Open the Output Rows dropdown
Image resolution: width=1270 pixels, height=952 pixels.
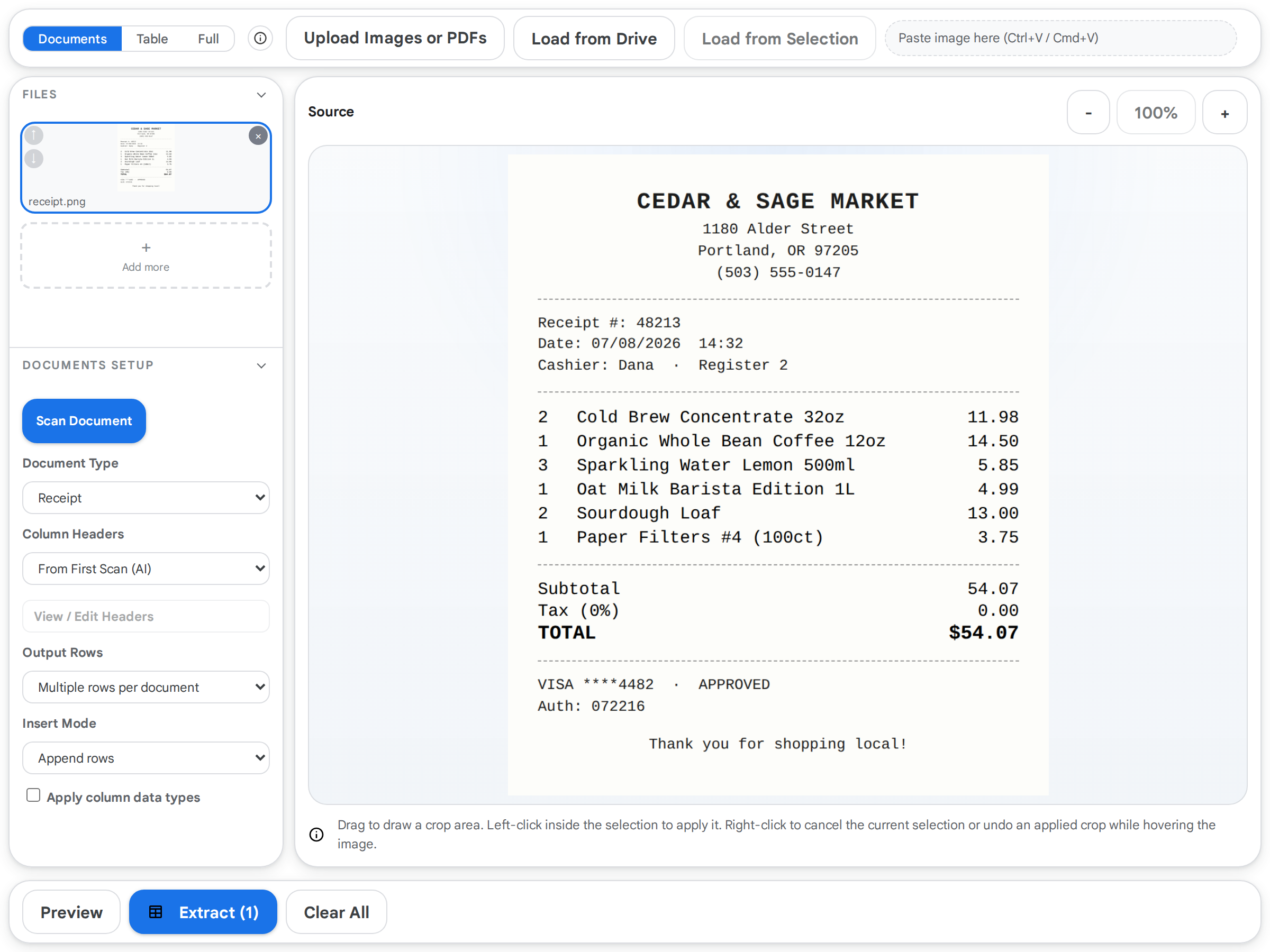146,687
